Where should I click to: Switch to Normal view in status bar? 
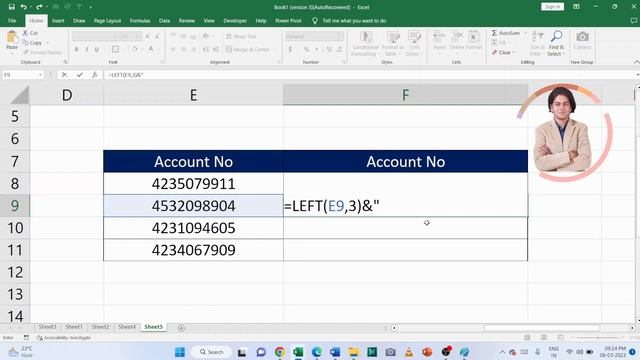(527, 338)
